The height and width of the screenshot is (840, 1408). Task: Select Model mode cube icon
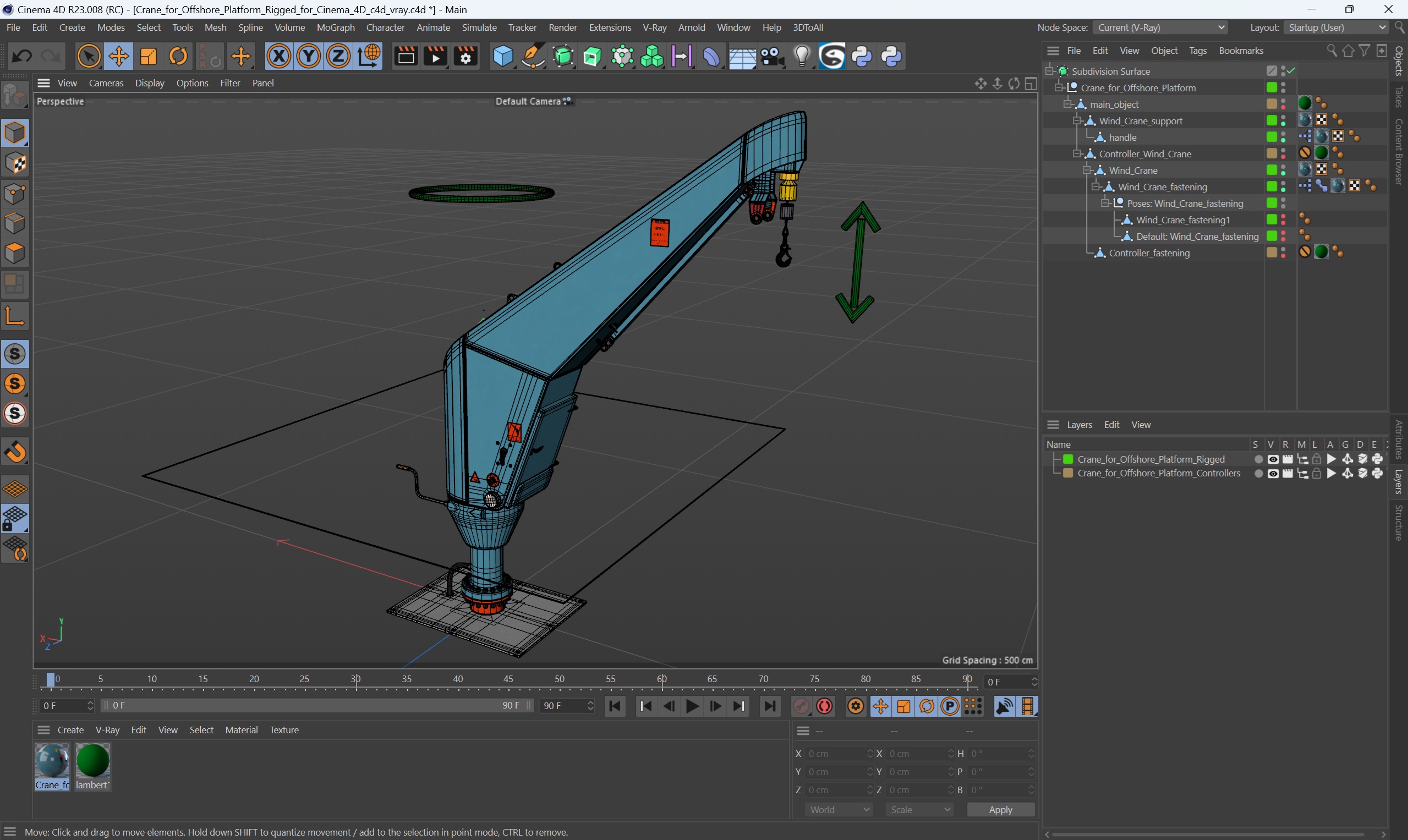15,133
